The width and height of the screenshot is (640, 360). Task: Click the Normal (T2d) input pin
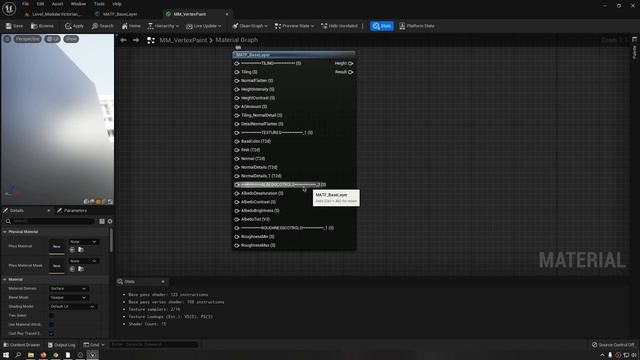tap(237, 159)
